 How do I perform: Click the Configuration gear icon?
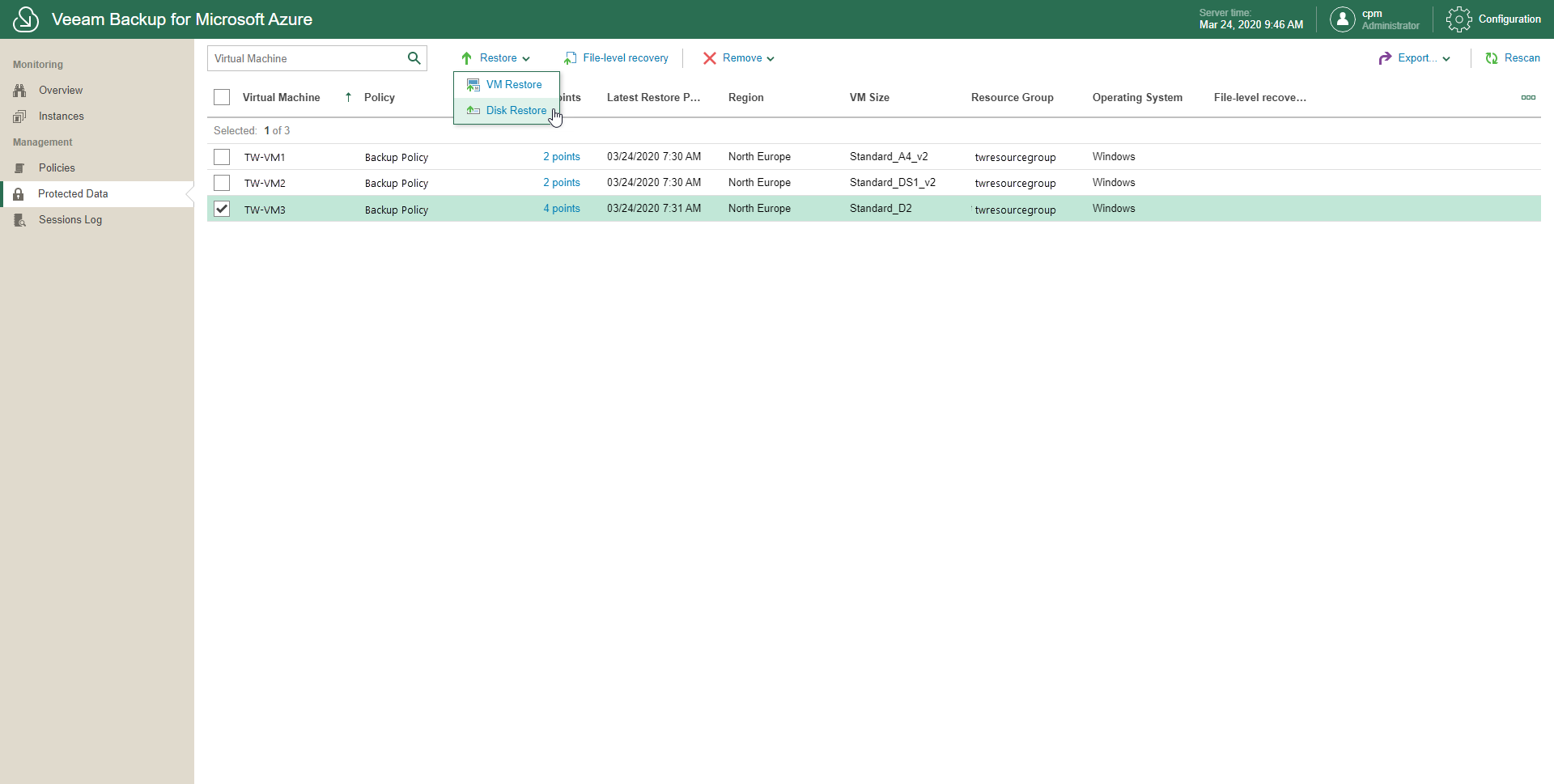point(1458,19)
